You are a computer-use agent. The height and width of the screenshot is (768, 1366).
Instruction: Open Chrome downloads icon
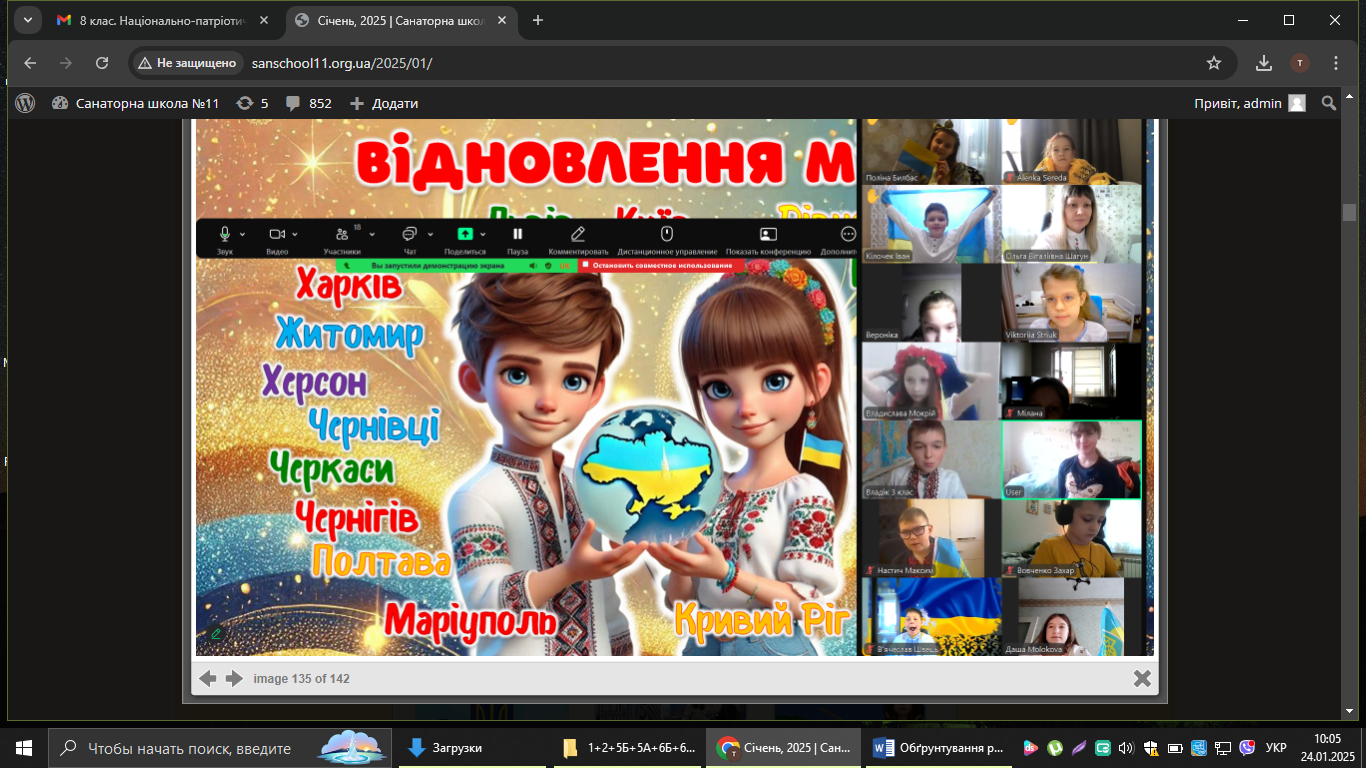point(1264,63)
